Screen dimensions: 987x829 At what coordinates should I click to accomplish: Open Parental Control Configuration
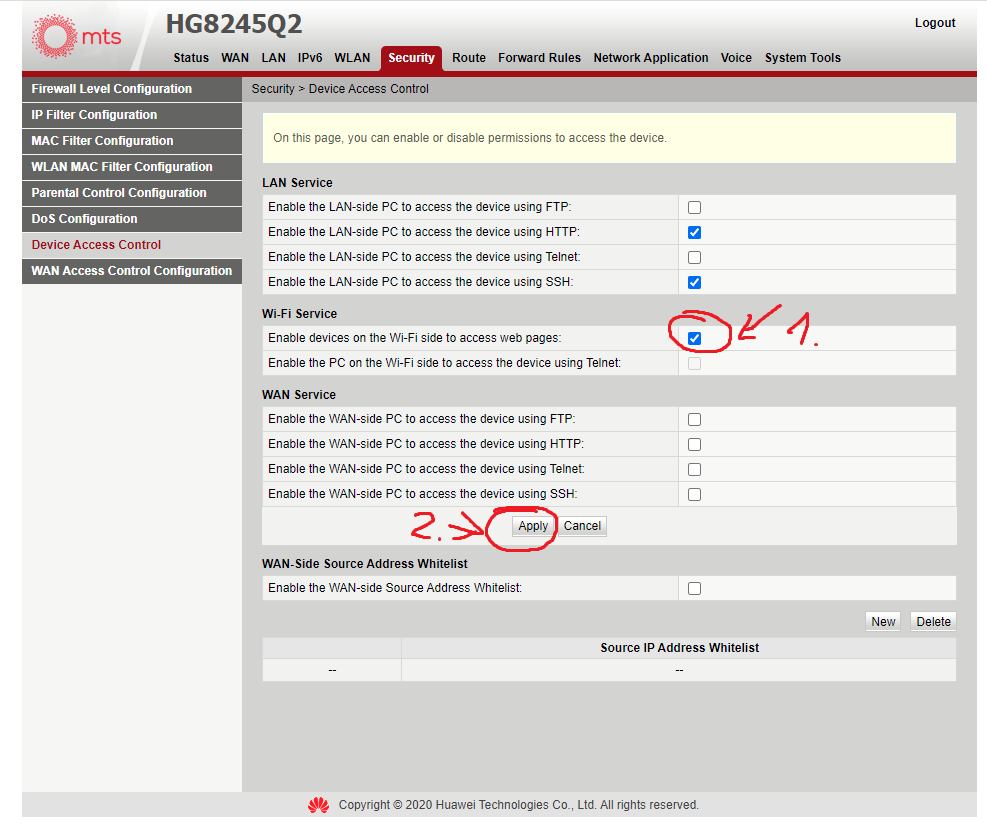coord(132,193)
